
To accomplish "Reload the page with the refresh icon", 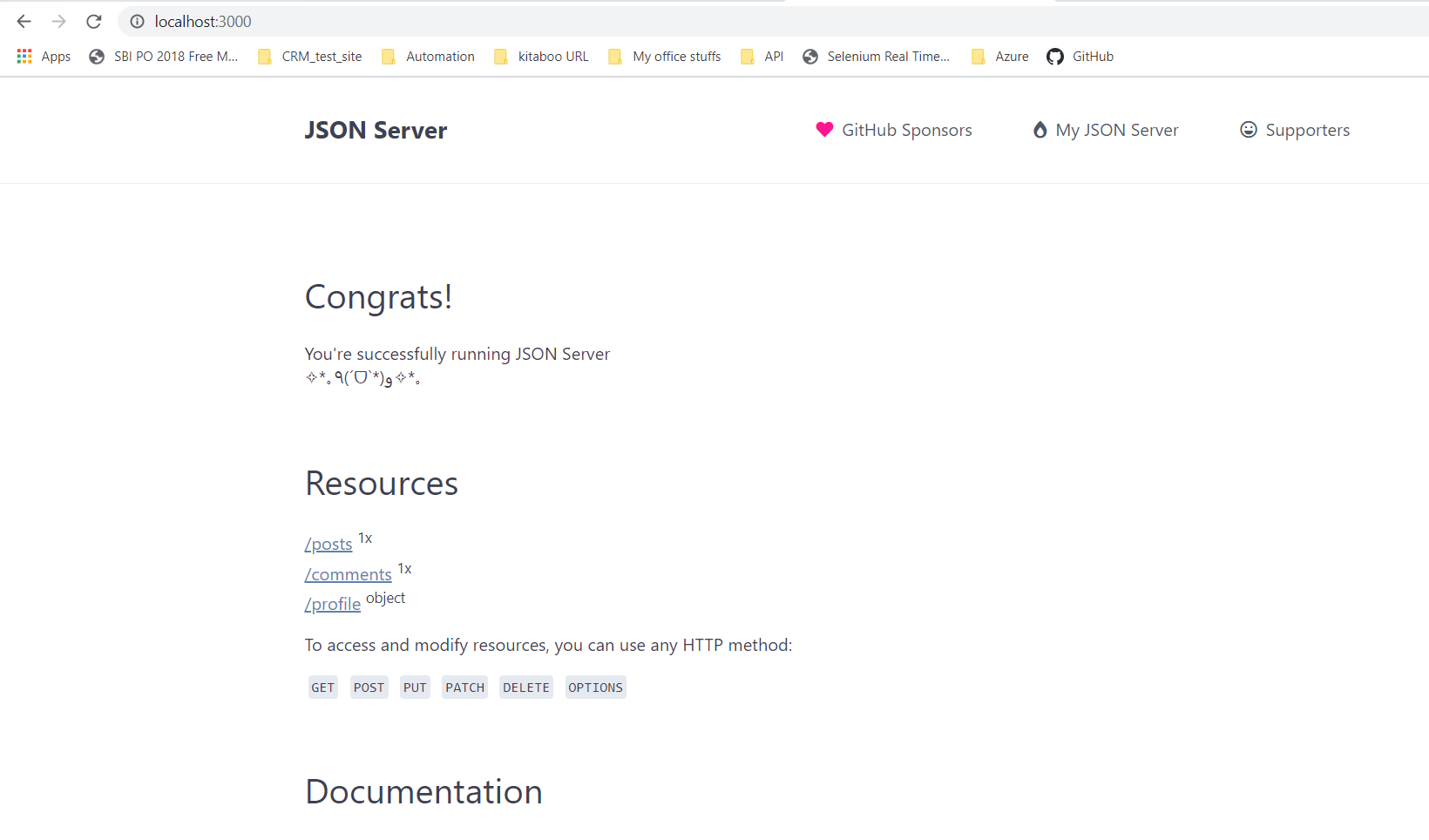I will (x=93, y=21).
